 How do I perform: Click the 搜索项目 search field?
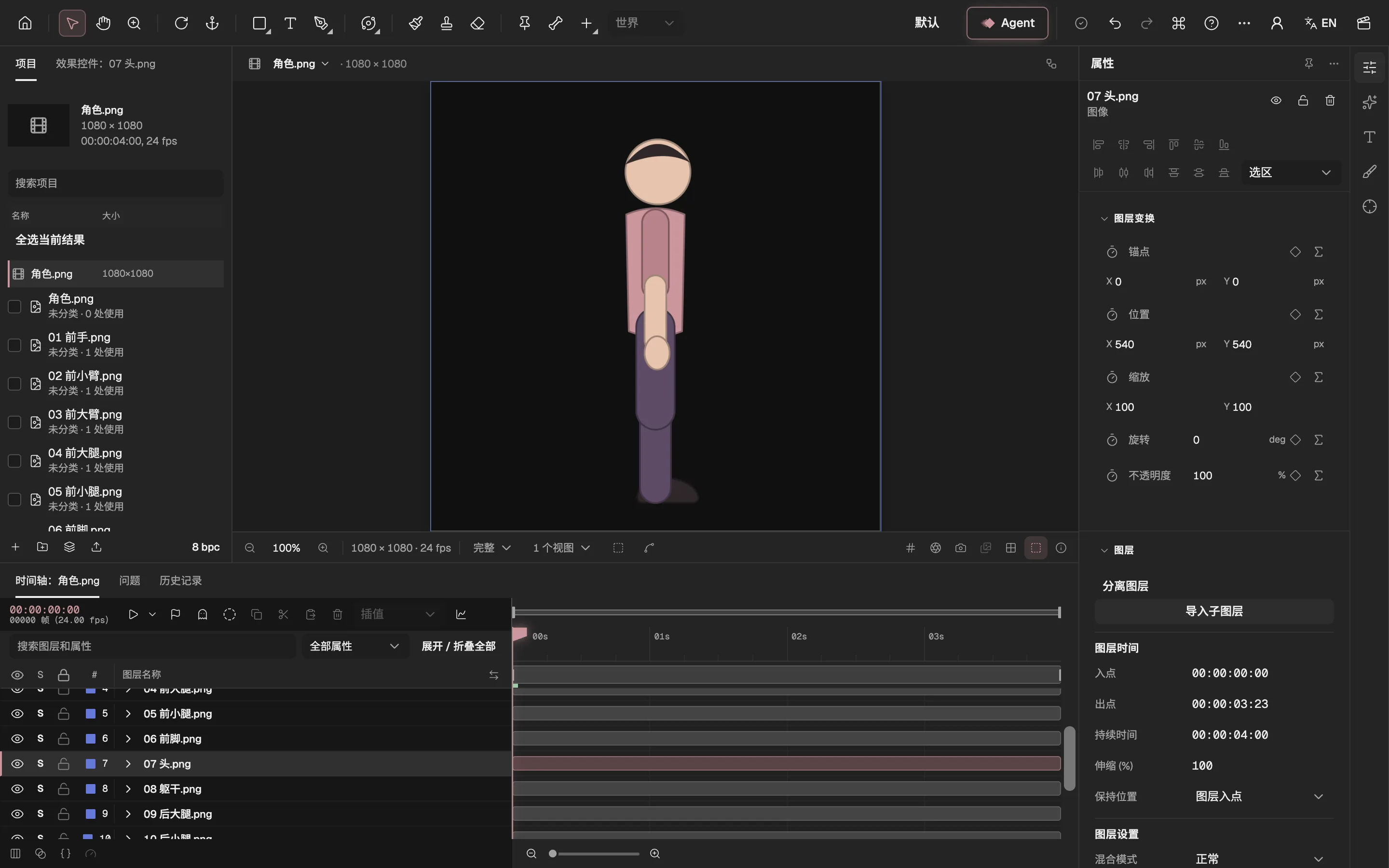(x=115, y=183)
